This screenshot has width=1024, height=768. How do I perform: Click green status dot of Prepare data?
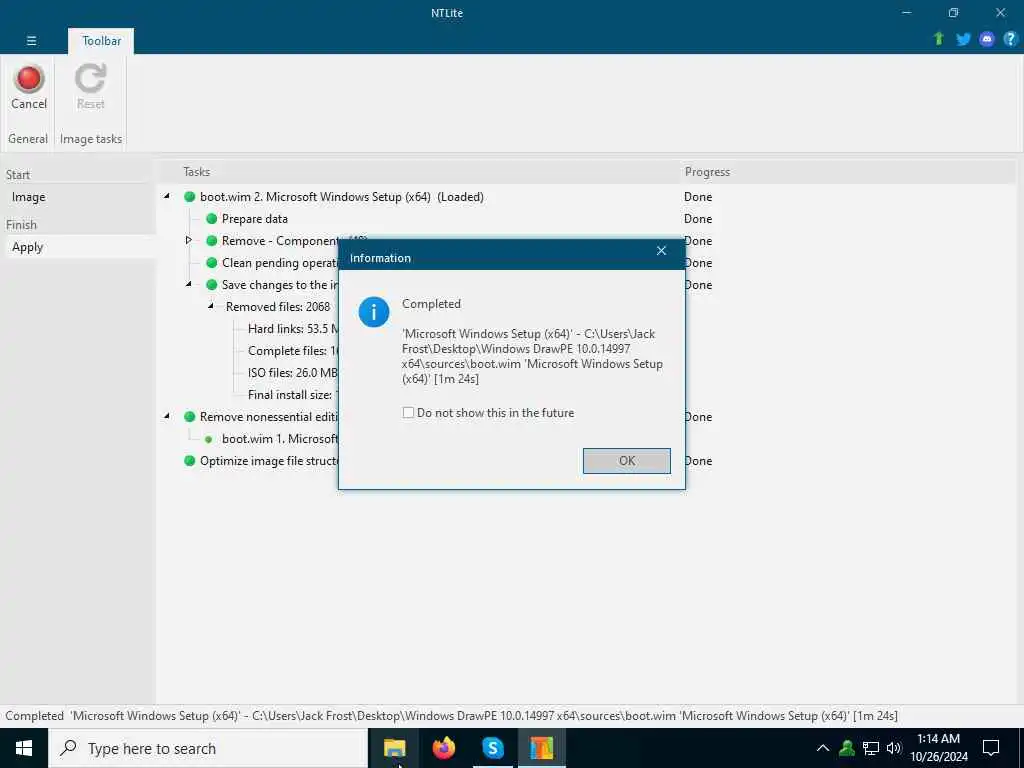pyautogui.click(x=212, y=219)
